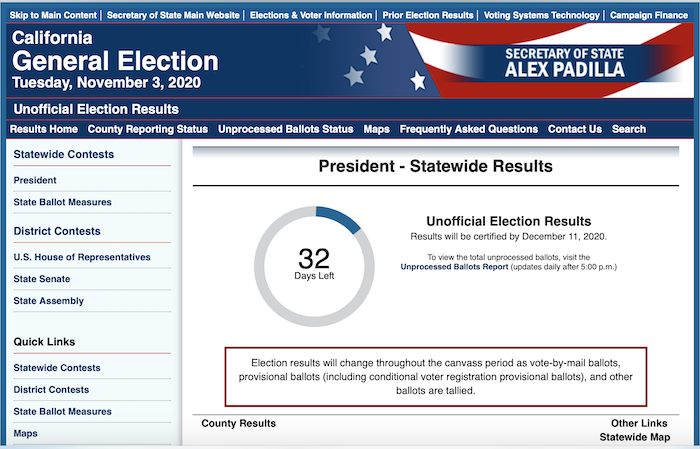Open Frequently Asked Questions

click(x=469, y=129)
